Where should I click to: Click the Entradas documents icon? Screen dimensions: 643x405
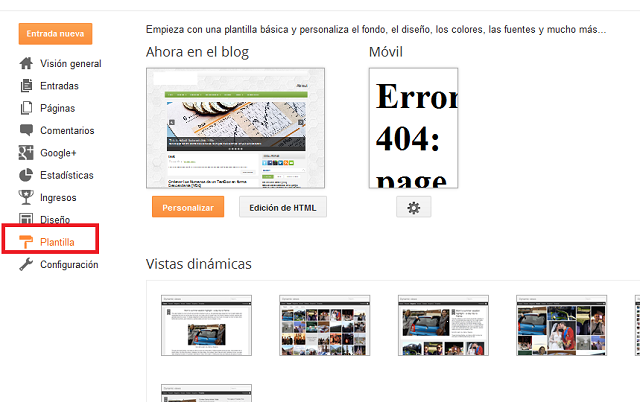click(x=27, y=86)
